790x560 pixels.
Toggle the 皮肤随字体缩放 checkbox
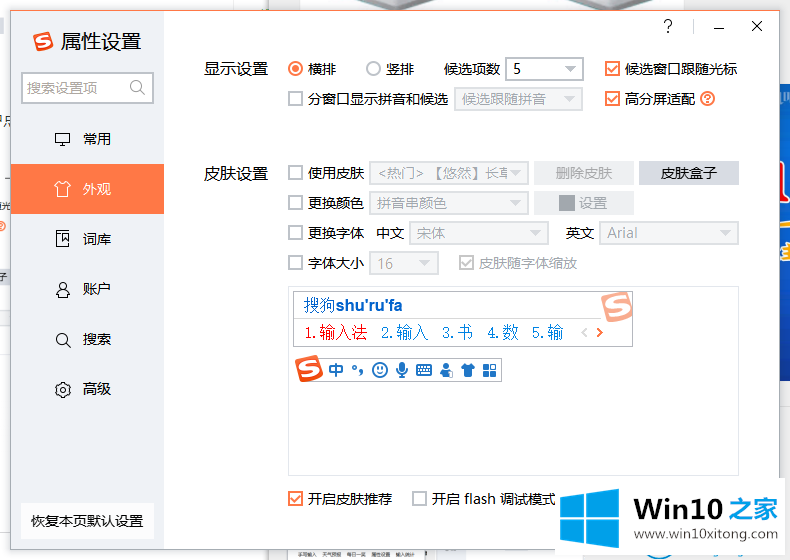(x=466, y=263)
